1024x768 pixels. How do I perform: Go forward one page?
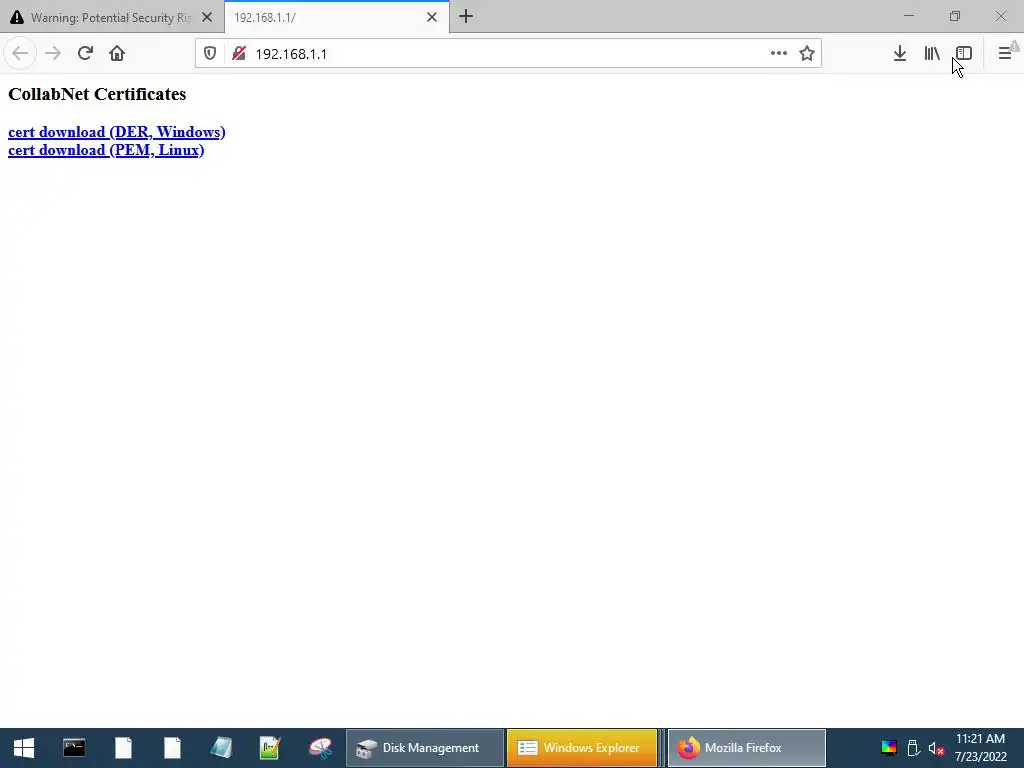[x=53, y=54]
